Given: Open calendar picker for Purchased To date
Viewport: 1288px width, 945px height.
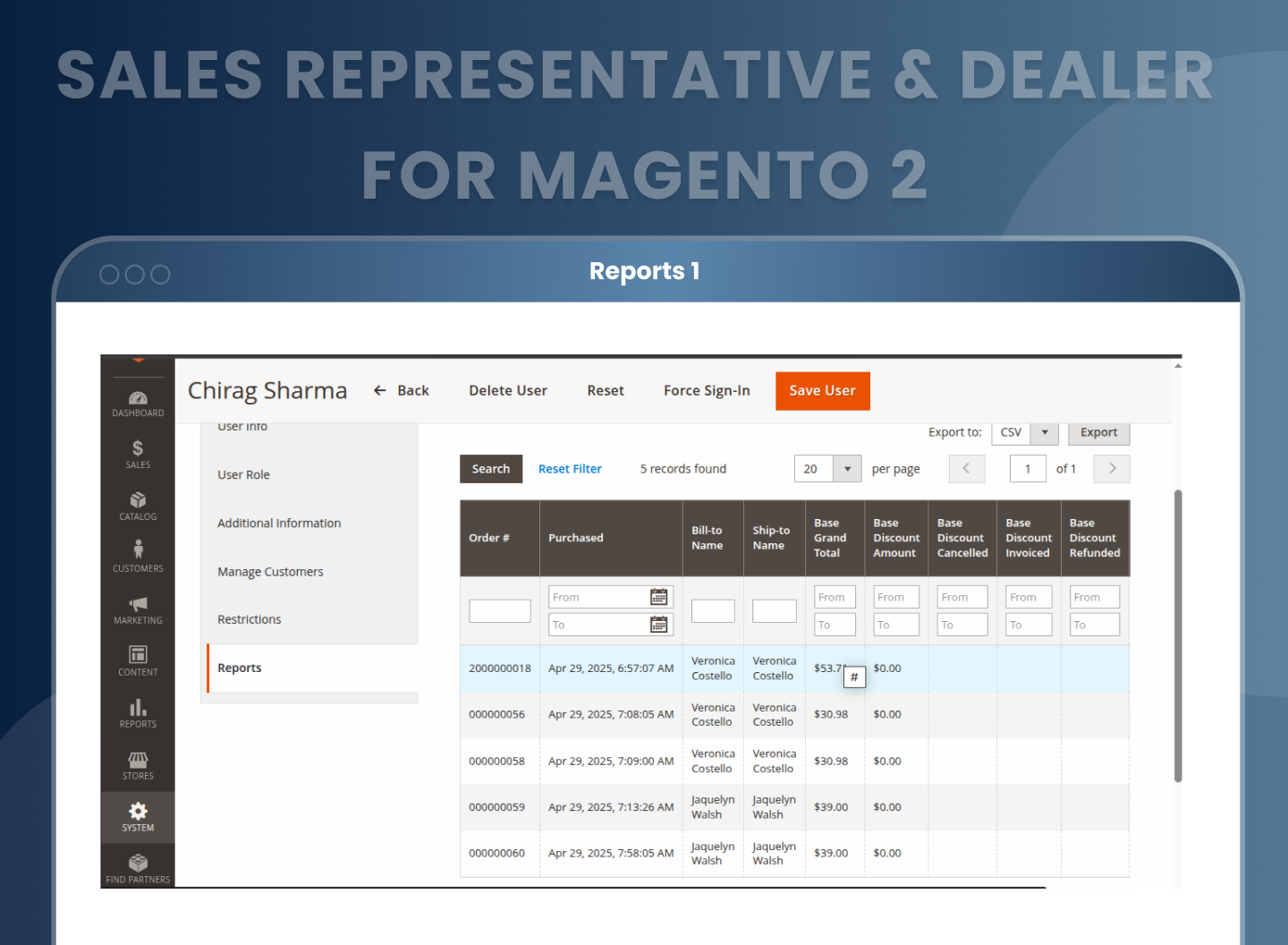Looking at the screenshot, I should [658, 625].
